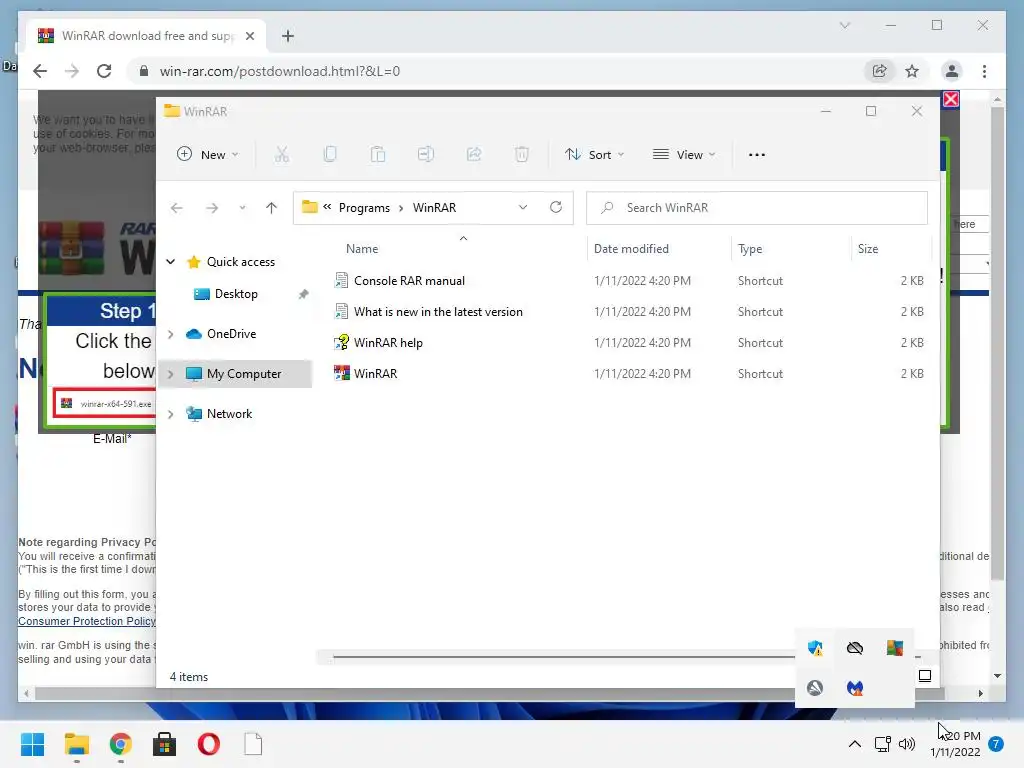Bookmark this page with star icon in Chrome
This screenshot has height=768, width=1024.
pyautogui.click(x=912, y=71)
